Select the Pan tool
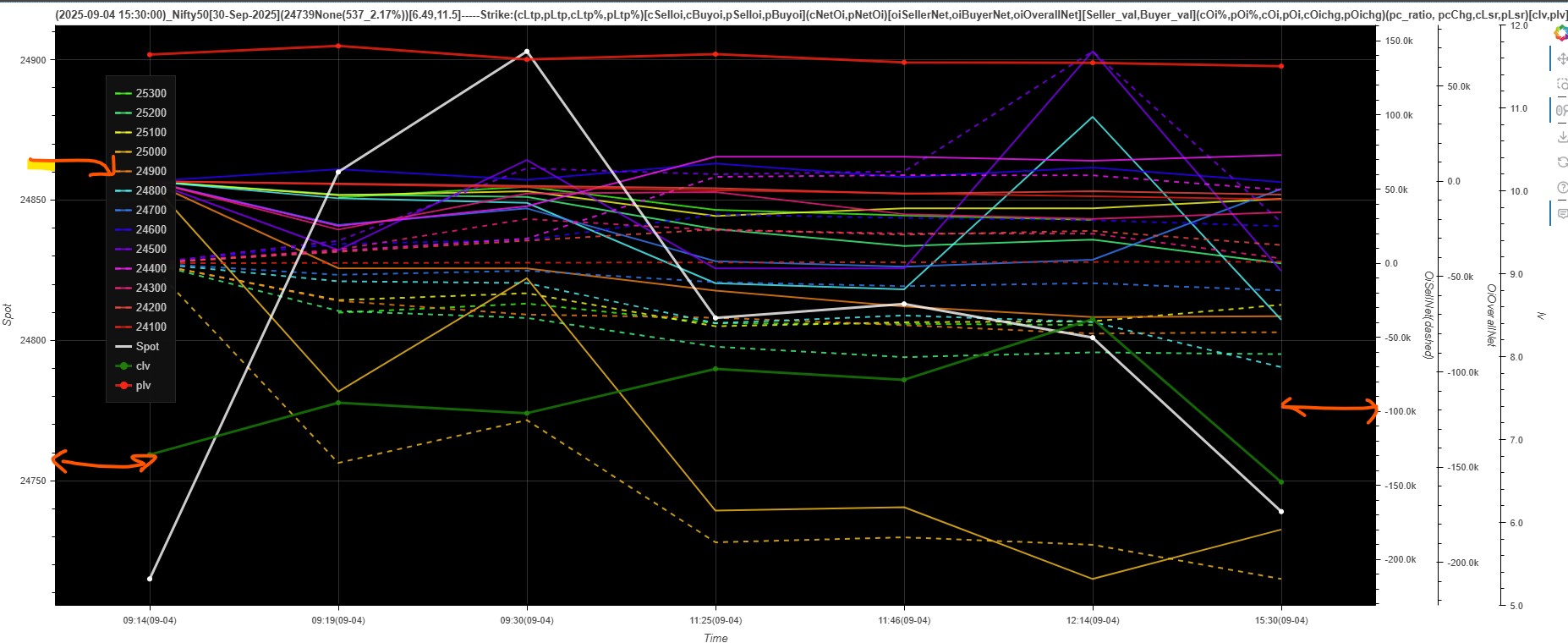Image resolution: width=1568 pixels, height=643 pixels. click(x=1561, y=59)
